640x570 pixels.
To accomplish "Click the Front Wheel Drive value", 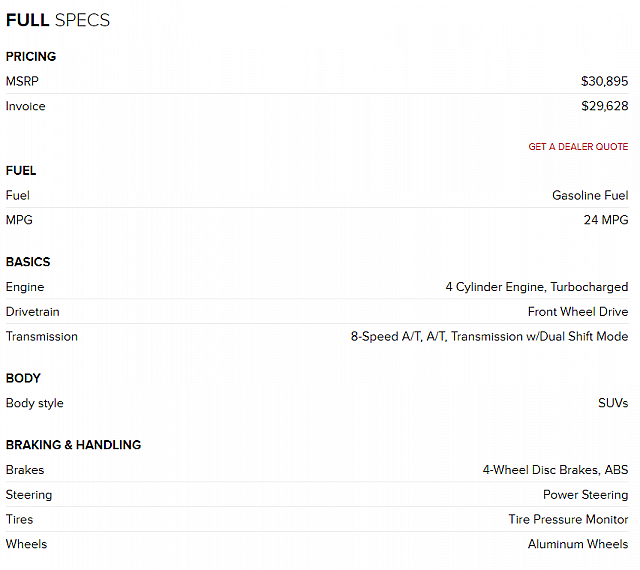I will [578, 312].
